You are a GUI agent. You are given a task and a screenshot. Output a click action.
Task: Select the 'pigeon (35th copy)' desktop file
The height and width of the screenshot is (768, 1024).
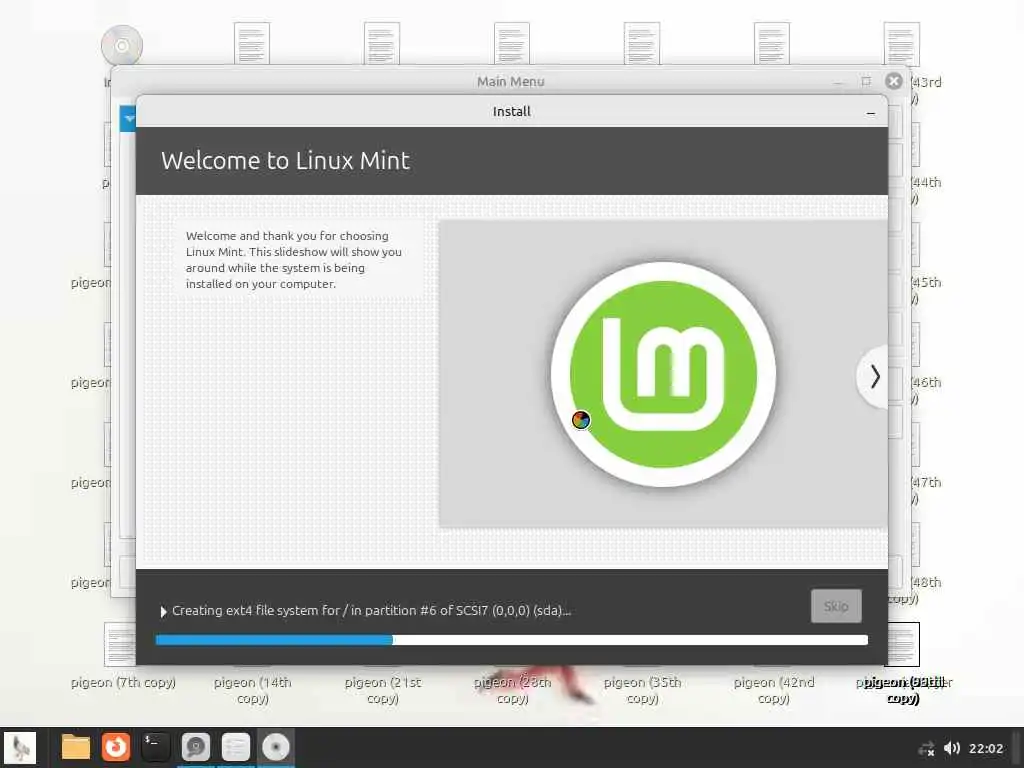tap(643, 690)
